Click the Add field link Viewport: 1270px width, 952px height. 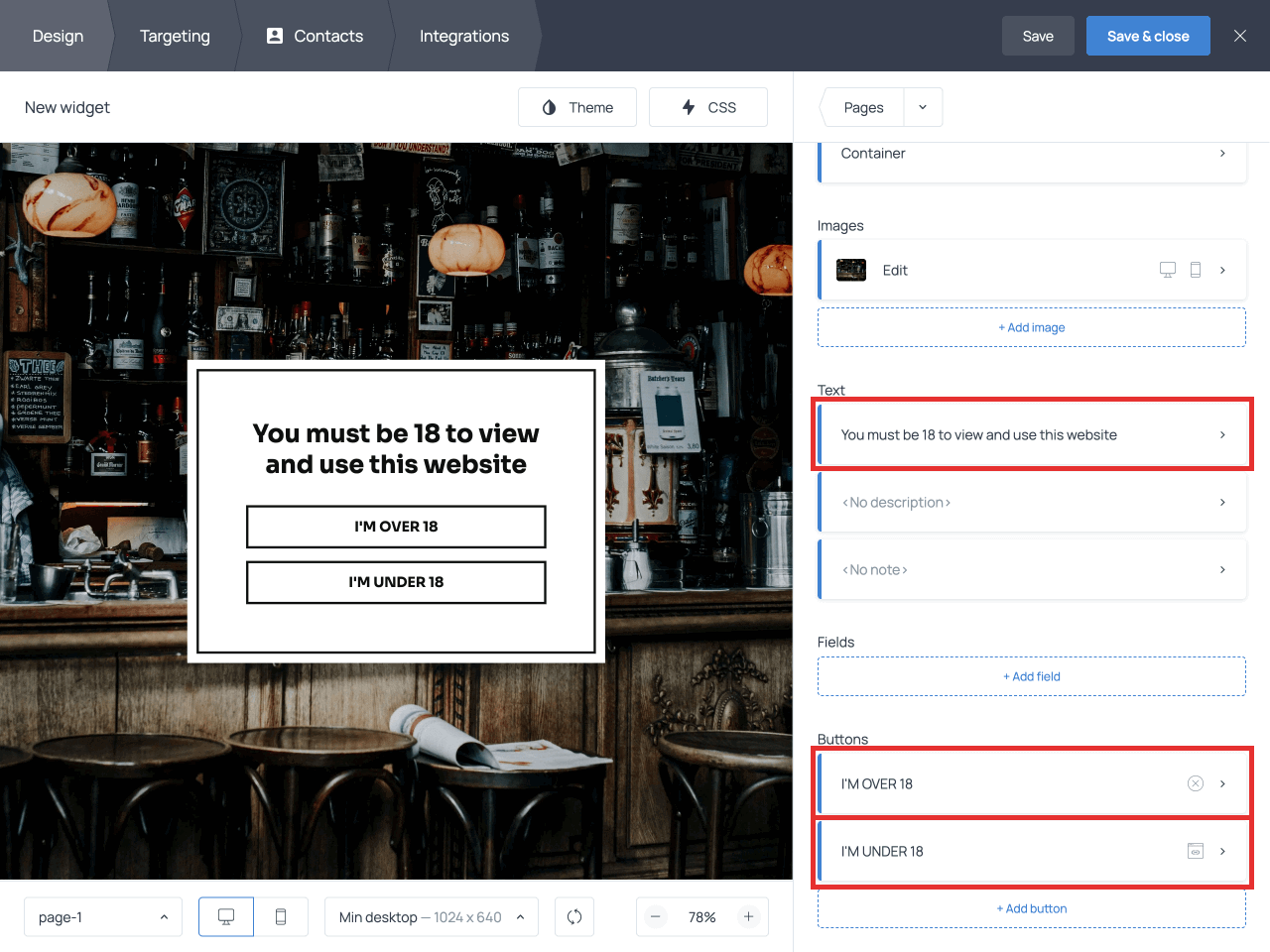pyautogui.click(x=1032, y=675)
